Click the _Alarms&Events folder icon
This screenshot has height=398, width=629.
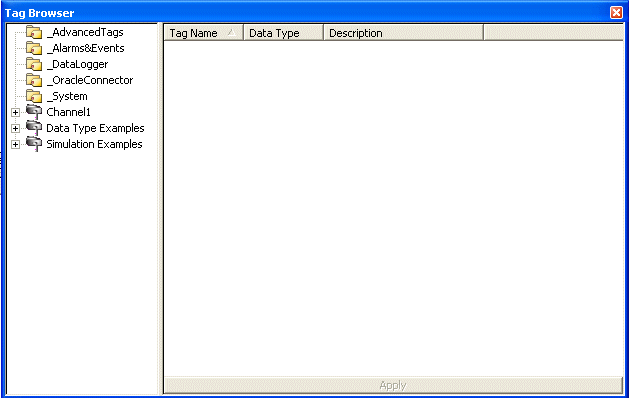coord(34,48)
